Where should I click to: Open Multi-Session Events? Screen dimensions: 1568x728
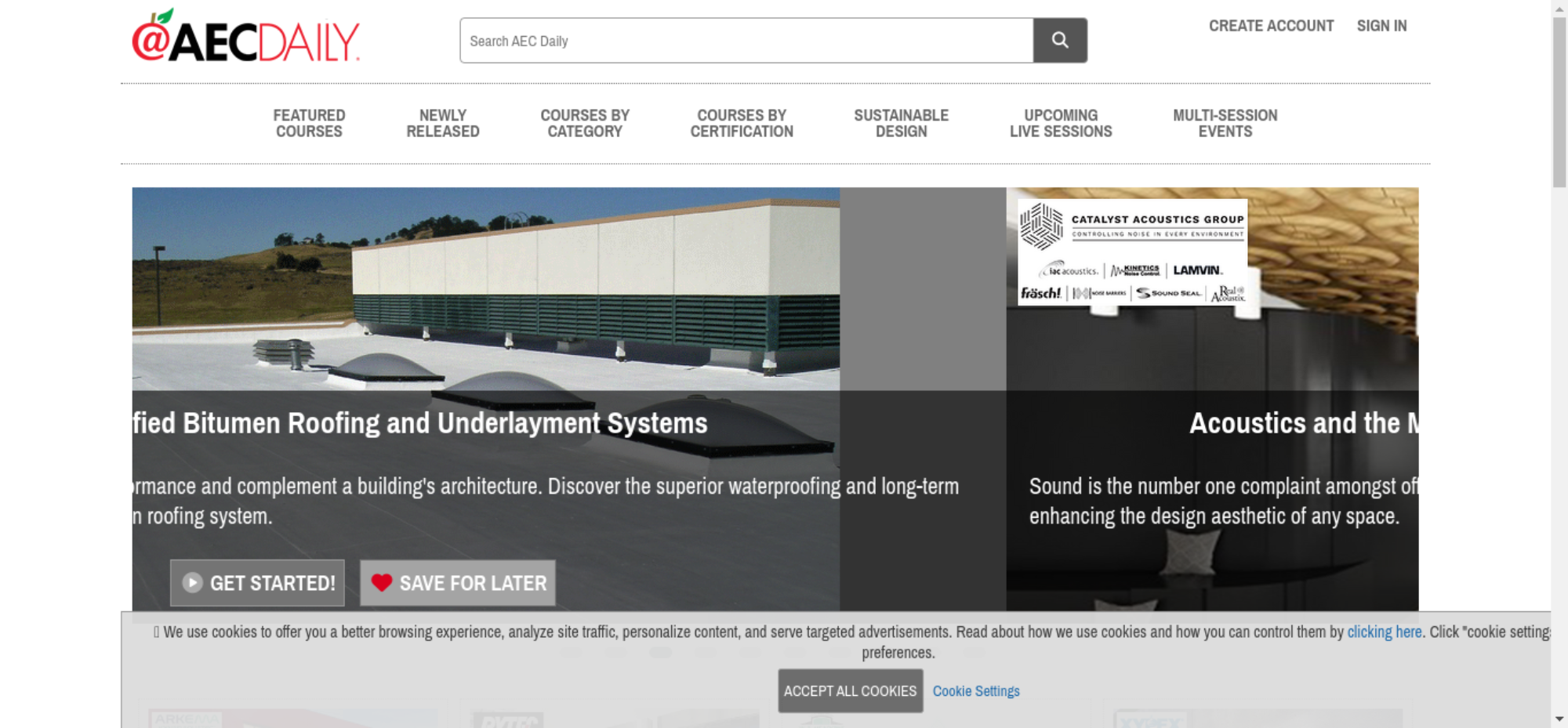click(1225, 124)
